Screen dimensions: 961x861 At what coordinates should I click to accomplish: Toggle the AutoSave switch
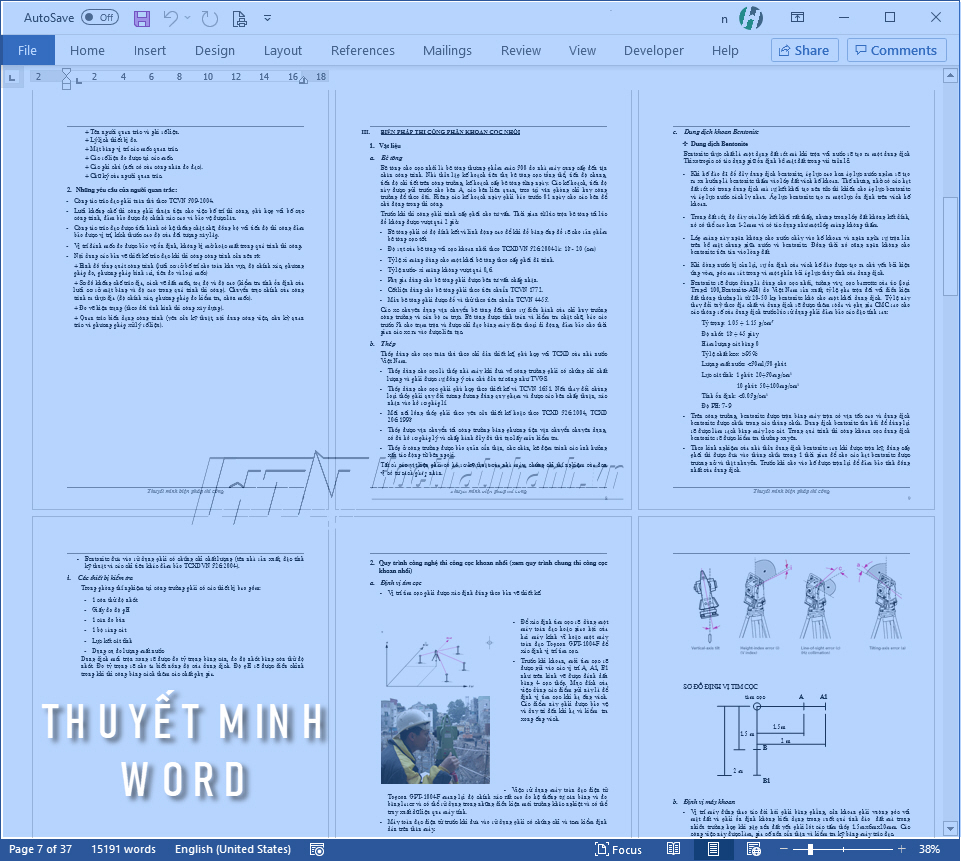[99, 18]
